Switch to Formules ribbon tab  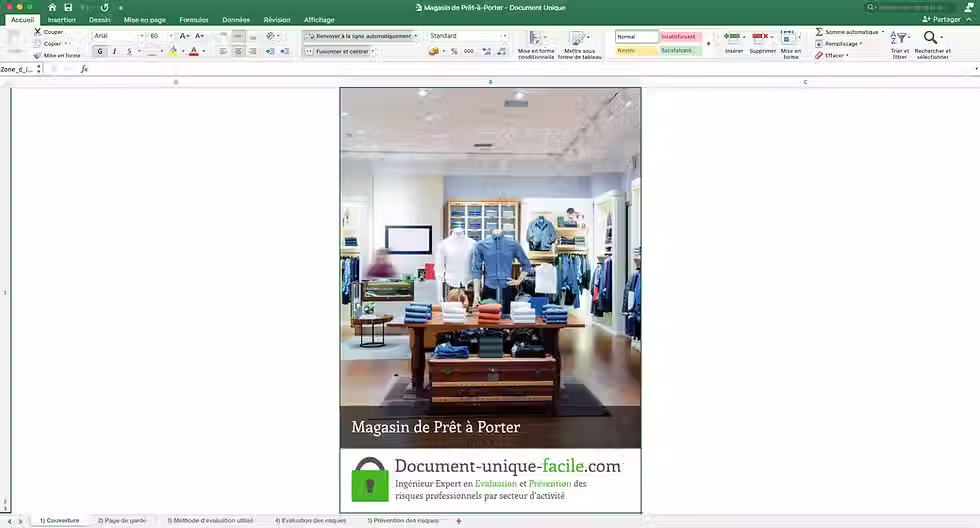(194, 20)
